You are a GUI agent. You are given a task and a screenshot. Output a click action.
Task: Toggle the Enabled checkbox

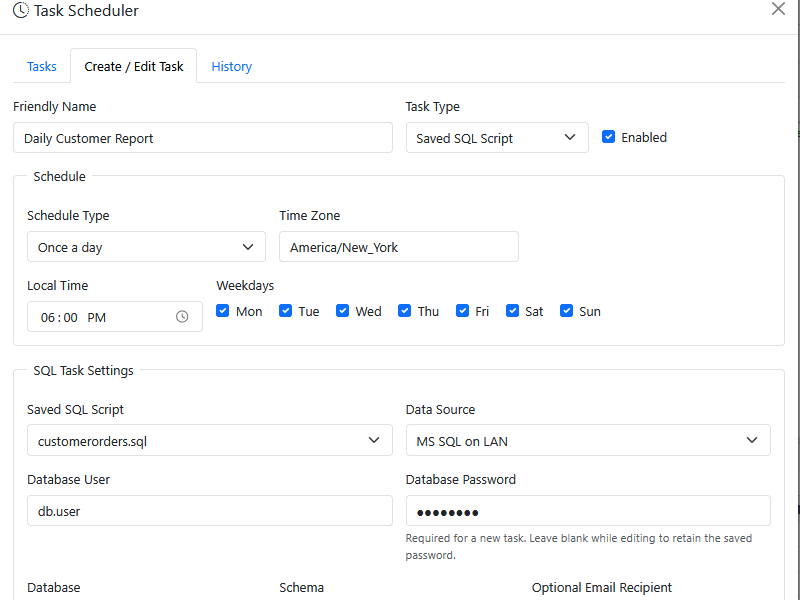[608, 137]
